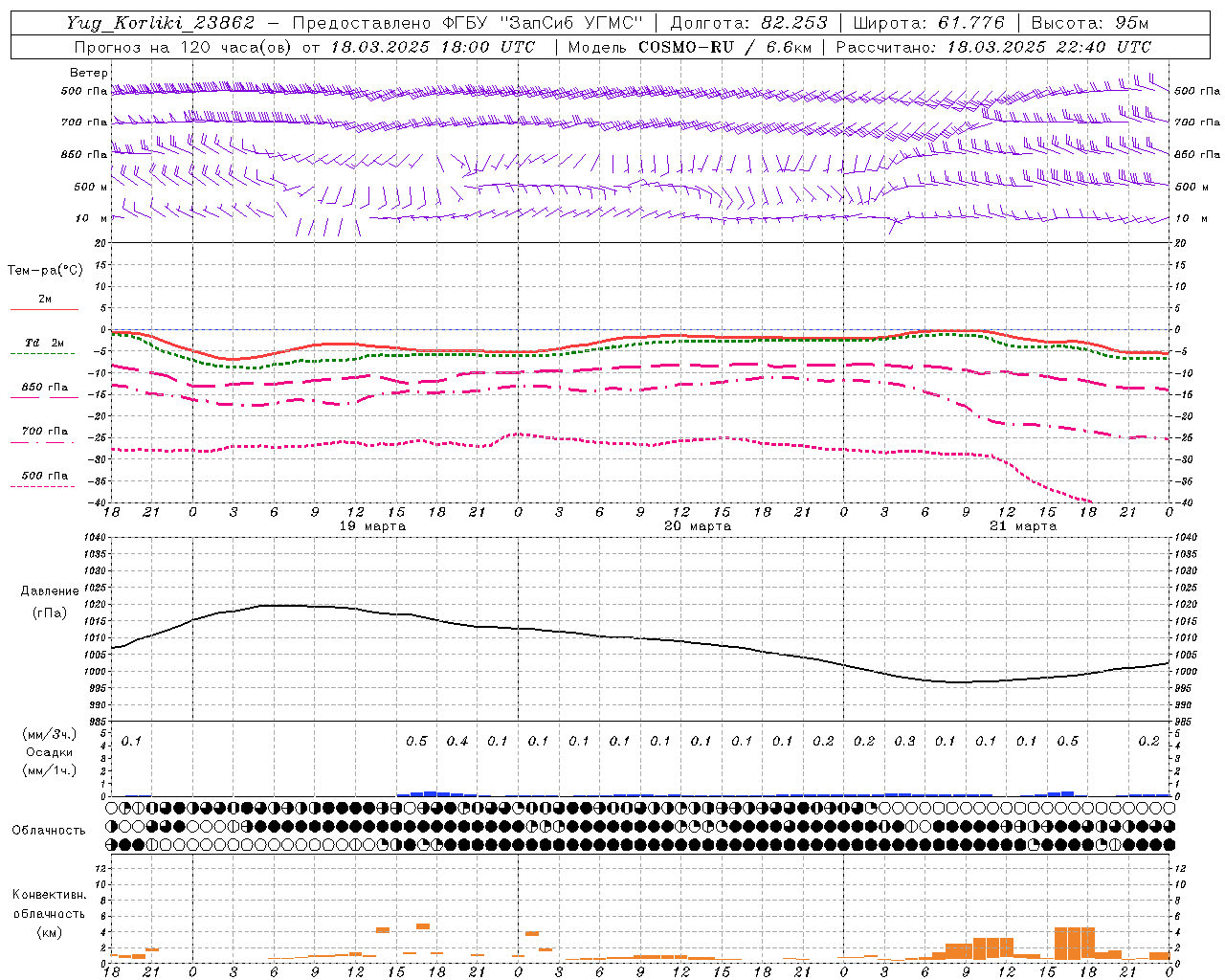Click the "(мм/3ч.)" precipitation unit label

(50, 734)
